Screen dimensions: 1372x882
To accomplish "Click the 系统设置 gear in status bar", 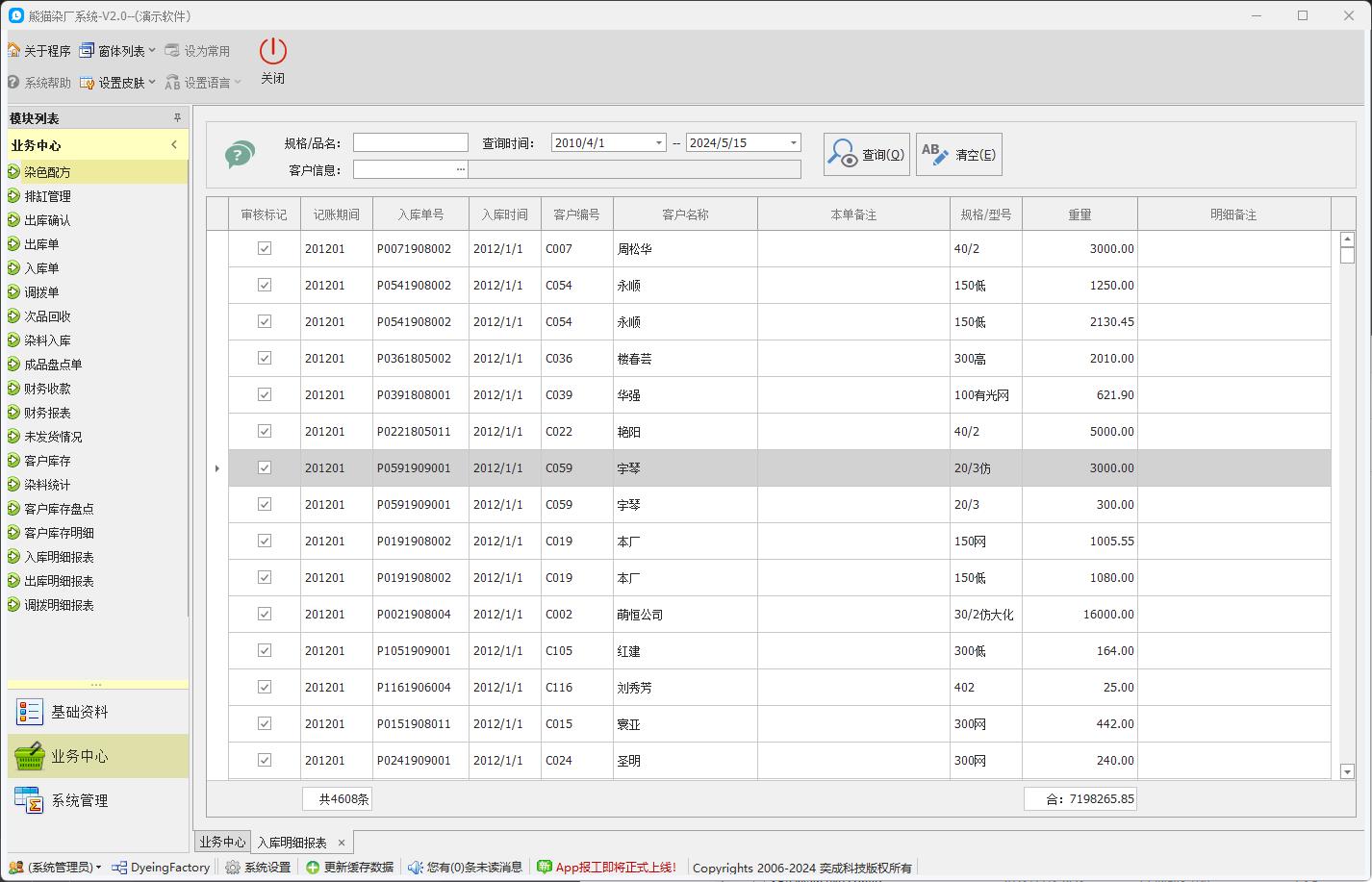I will tap(233, 868).
